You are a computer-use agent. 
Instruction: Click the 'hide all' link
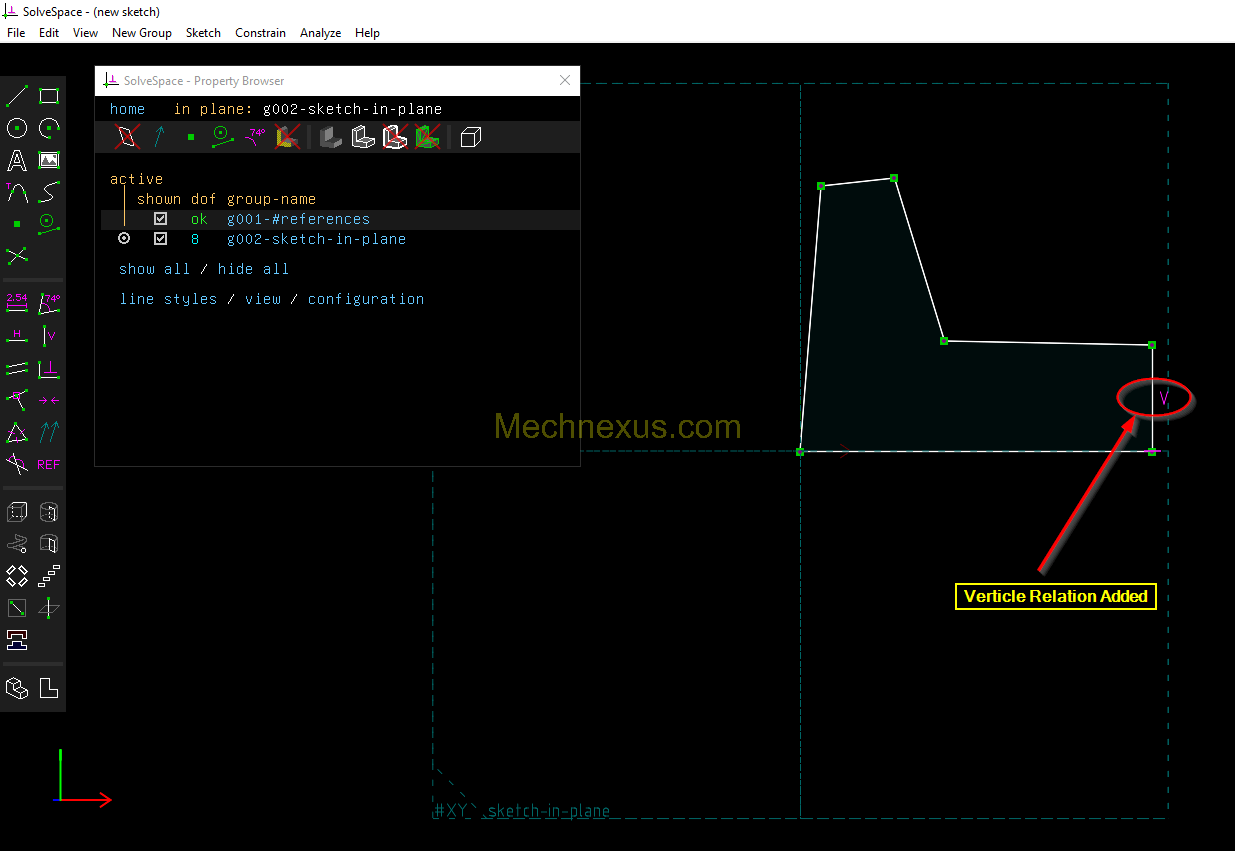253,269
